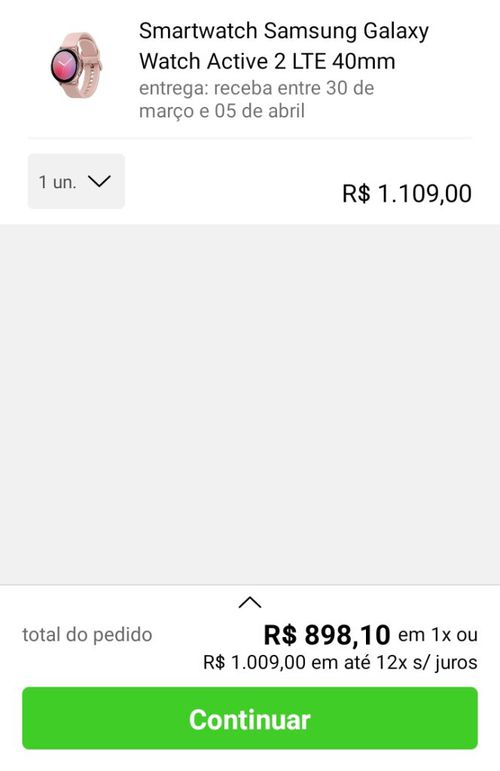Click the '1 un.' text label
This screenshot has height=771, width=500.
pyautogui.click(x=58, y=182)
